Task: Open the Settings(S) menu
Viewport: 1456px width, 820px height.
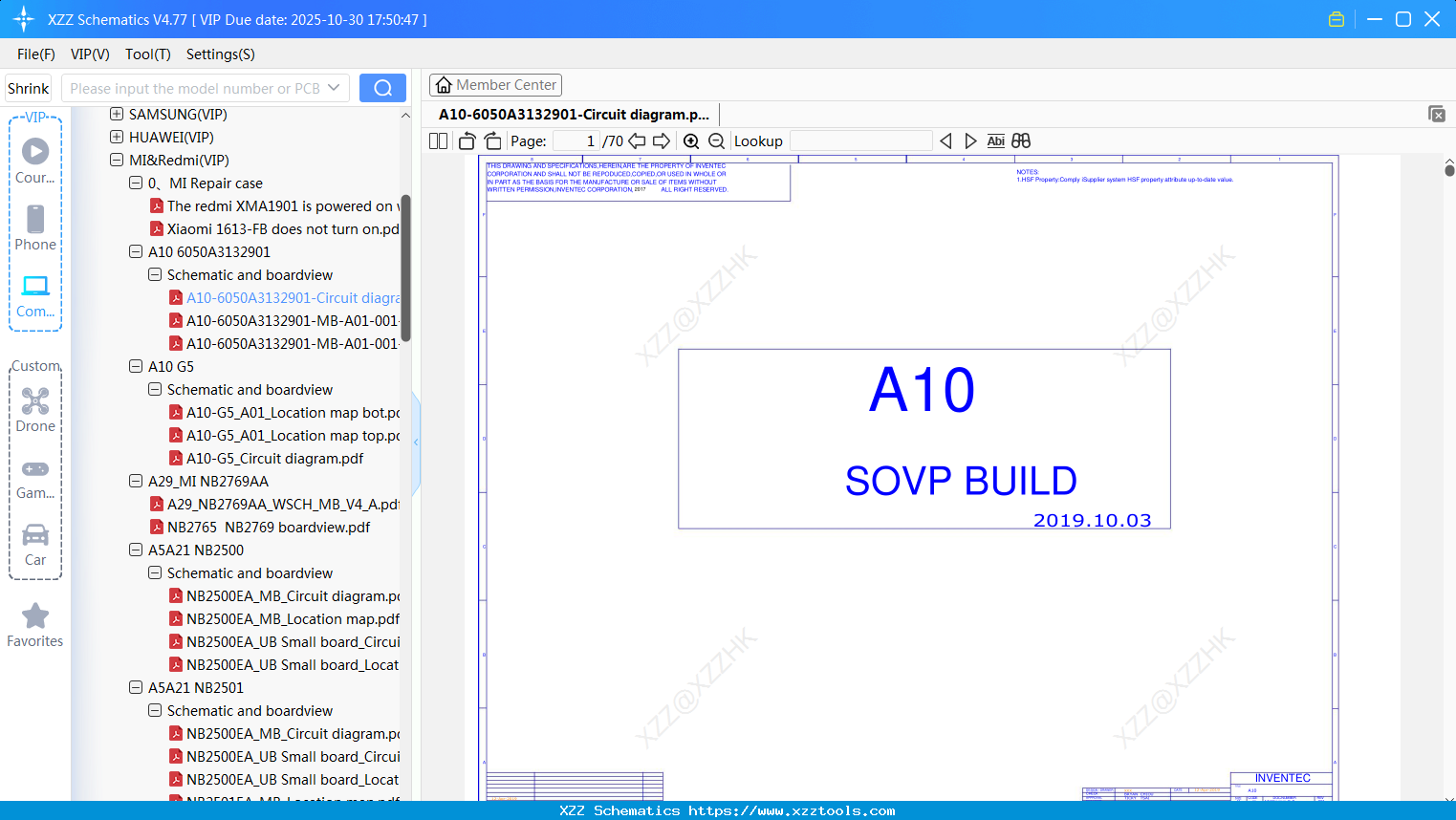Action: 221,54
